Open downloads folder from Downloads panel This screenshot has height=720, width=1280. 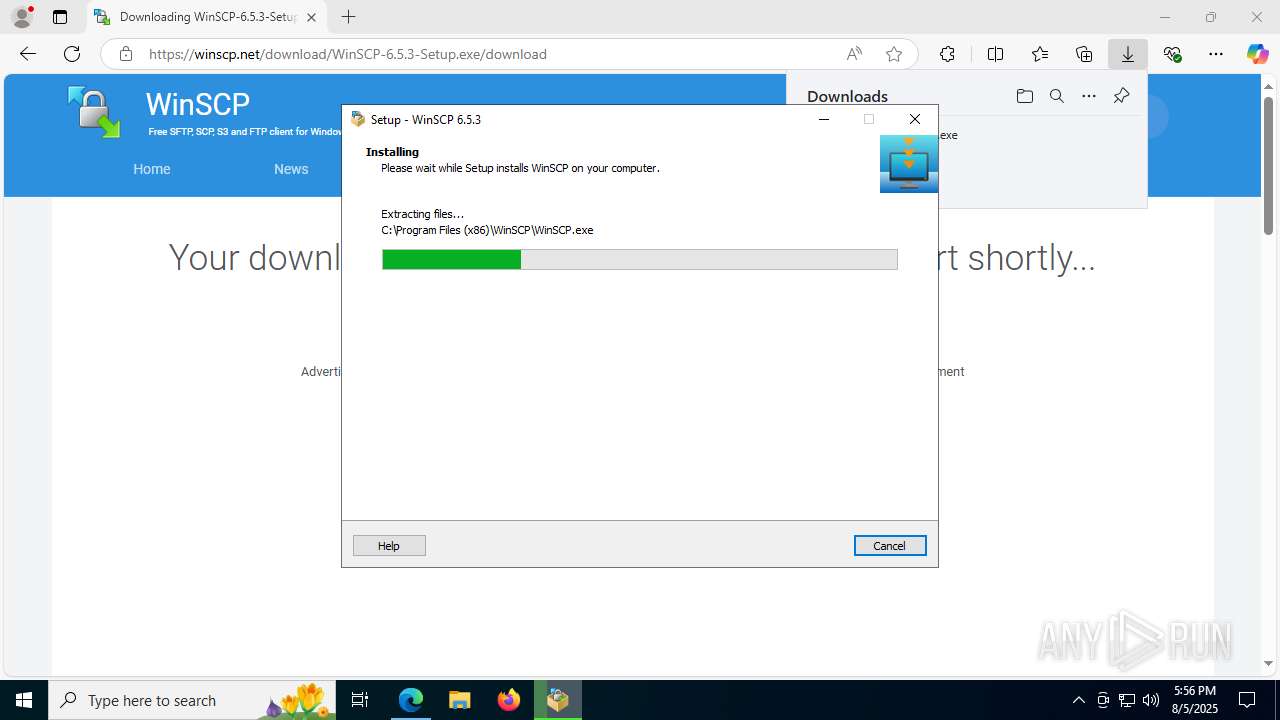click(1024, 96)
